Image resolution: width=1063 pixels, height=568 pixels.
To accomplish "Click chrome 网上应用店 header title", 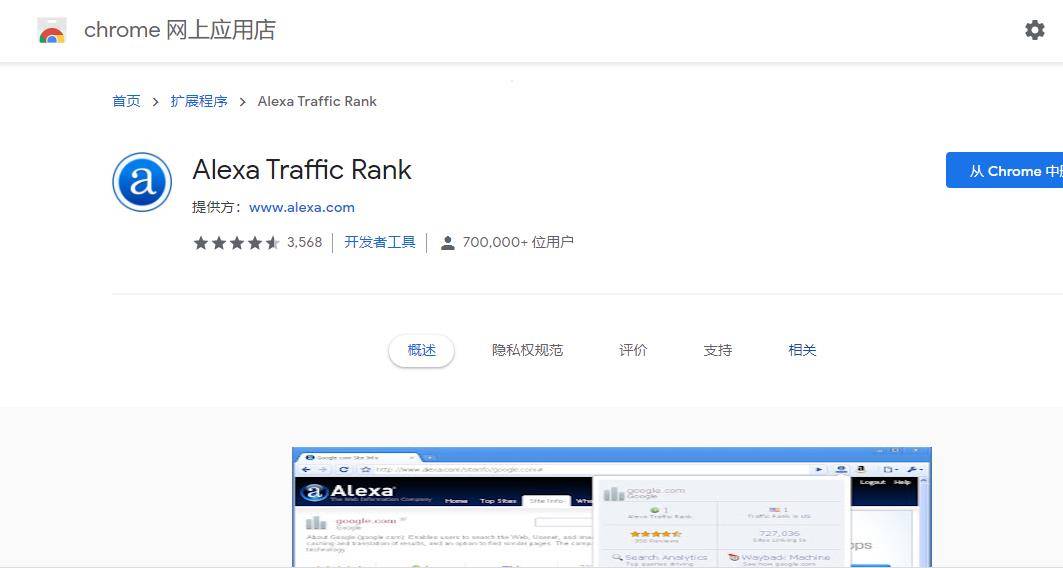I will [180, 30].
